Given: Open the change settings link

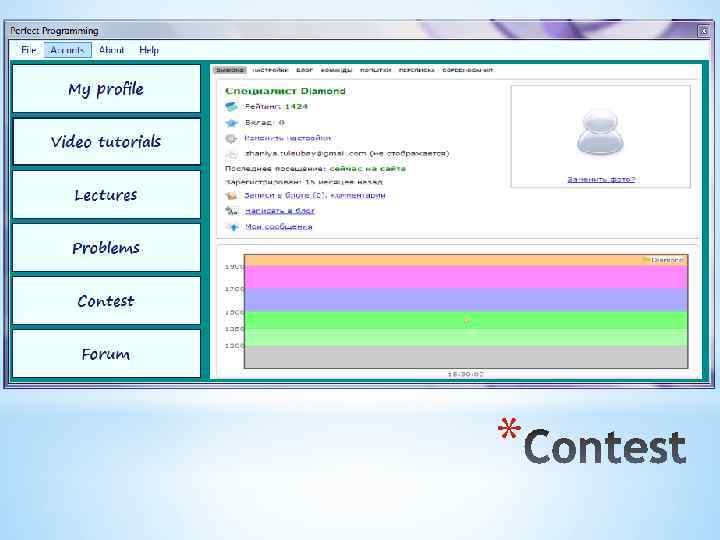Looking at the screenshot, I should (x=287, y=138).
